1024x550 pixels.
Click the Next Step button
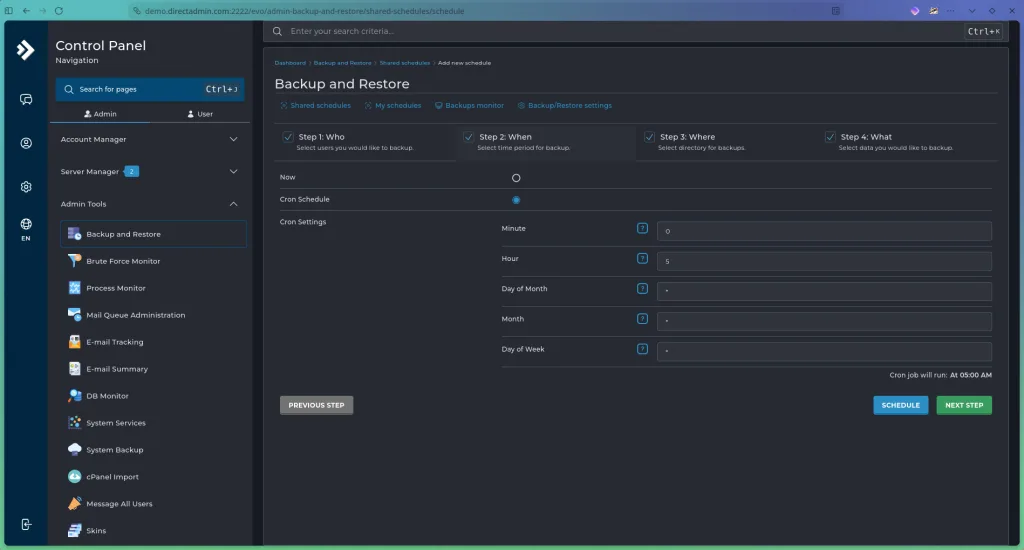[964, 405]
